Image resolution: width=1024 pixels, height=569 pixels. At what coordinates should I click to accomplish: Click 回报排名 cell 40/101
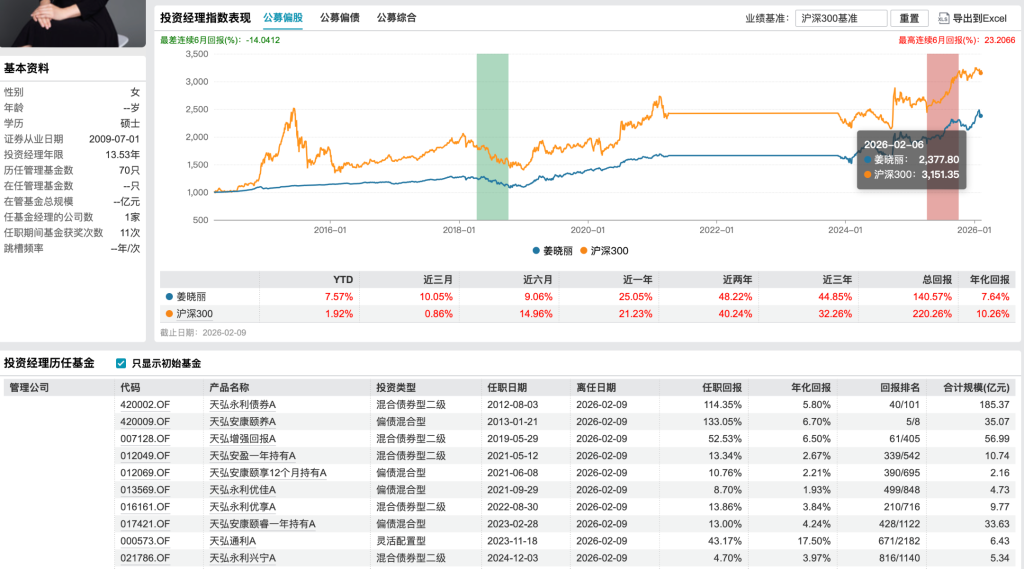pyautogui.click(x=904, y=405)
